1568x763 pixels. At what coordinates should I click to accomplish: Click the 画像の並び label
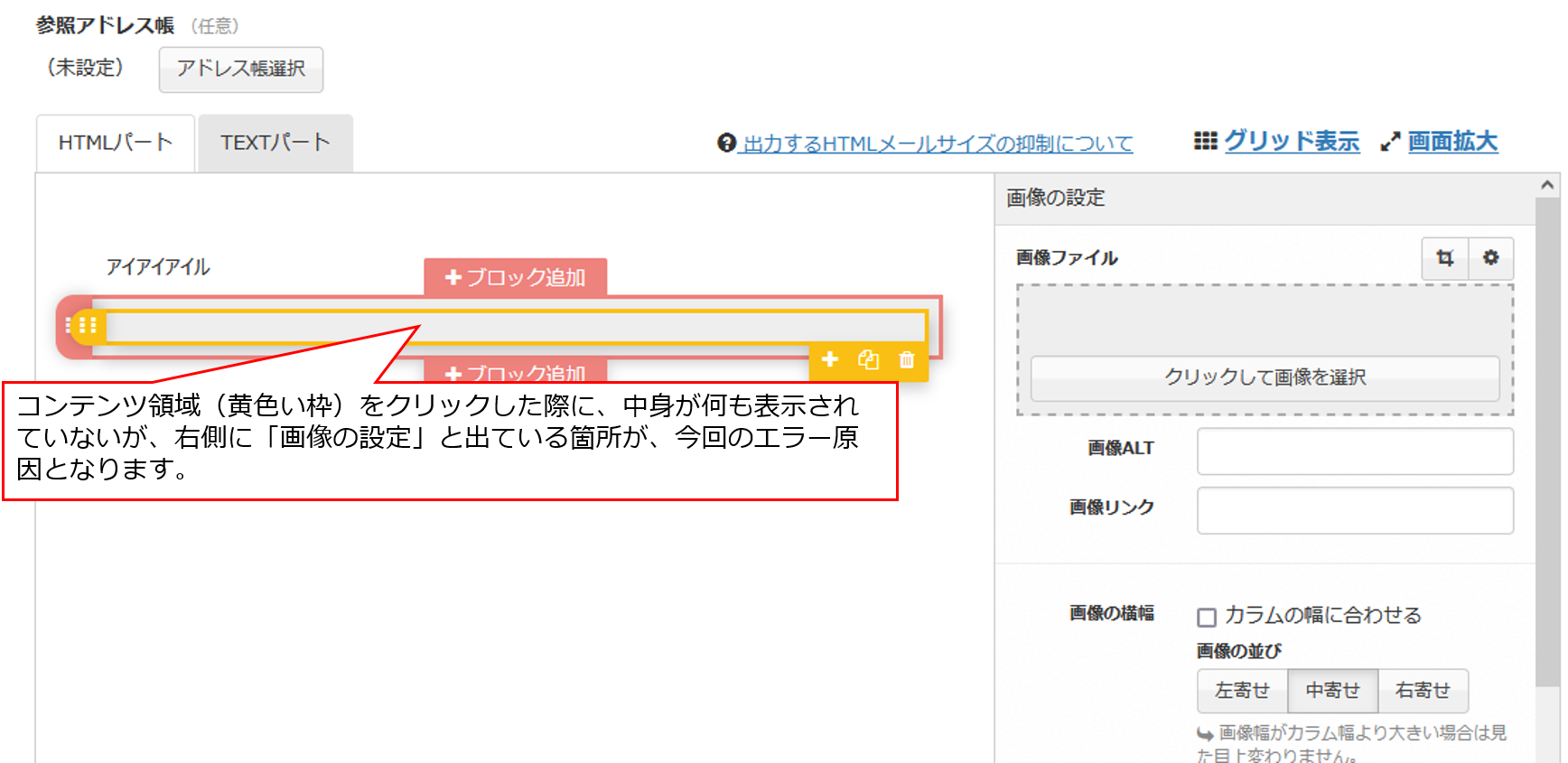tap(1239, 651)
